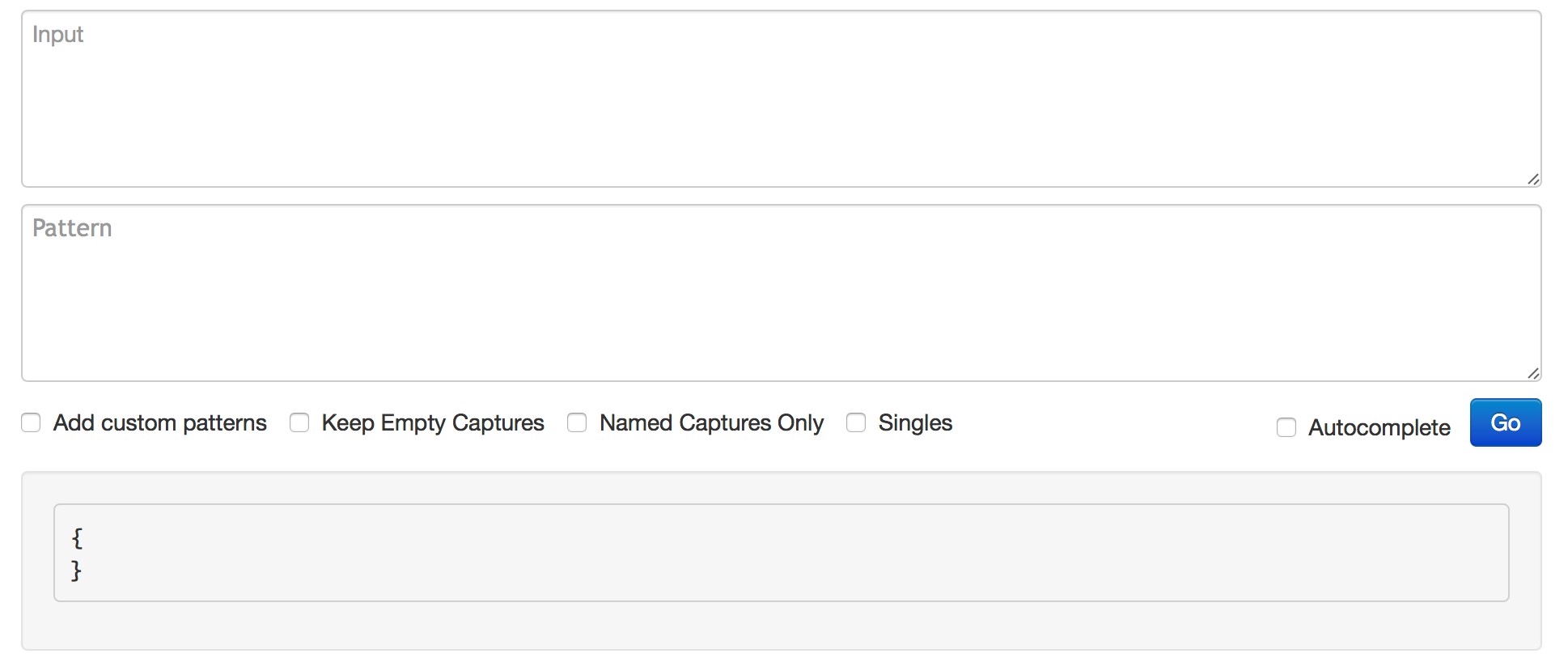Focus the Input text area
This screenshot has width=1568, height=662.
click(x=782, y=99)
